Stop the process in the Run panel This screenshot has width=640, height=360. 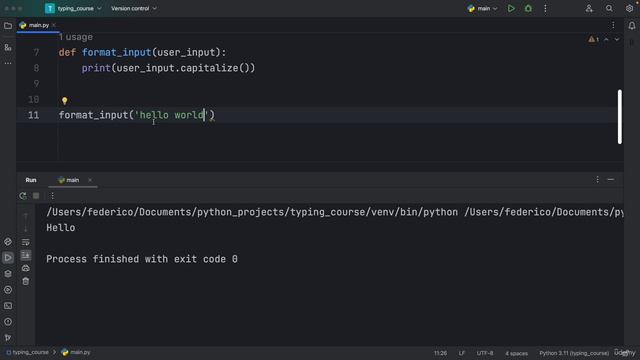(x=36, y=196)
